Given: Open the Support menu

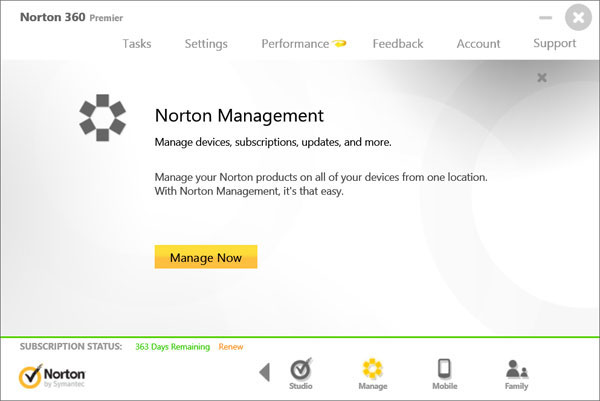Looking at the screenshot, I should [554, 44].
